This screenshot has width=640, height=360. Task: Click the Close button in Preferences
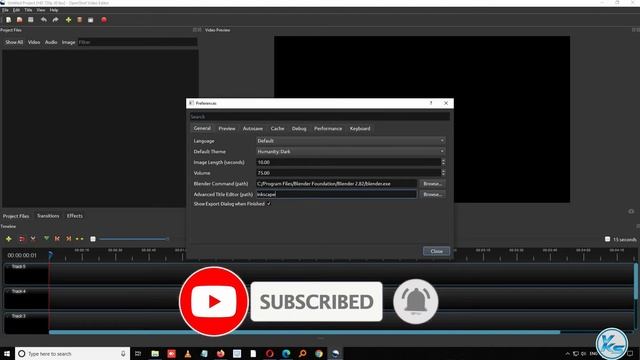436,251
